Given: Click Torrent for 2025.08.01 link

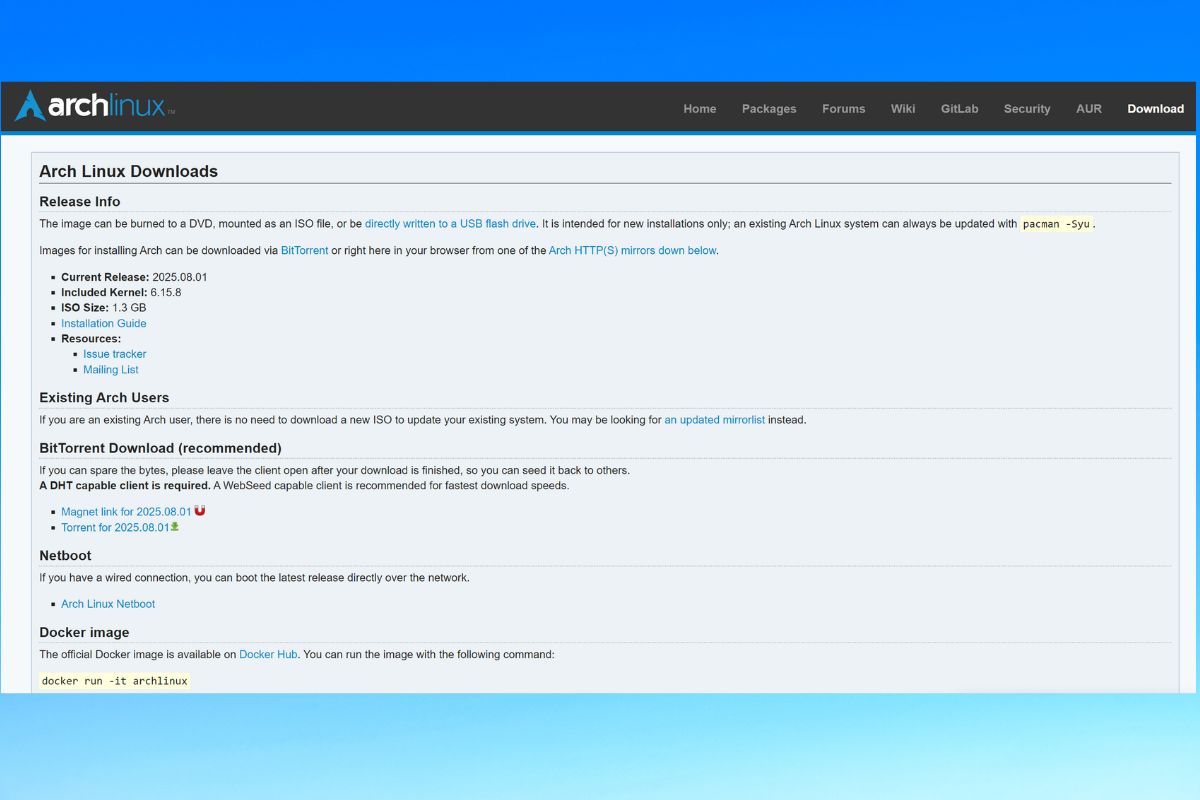Looking at the screenshot, I should tap(115, 528).
